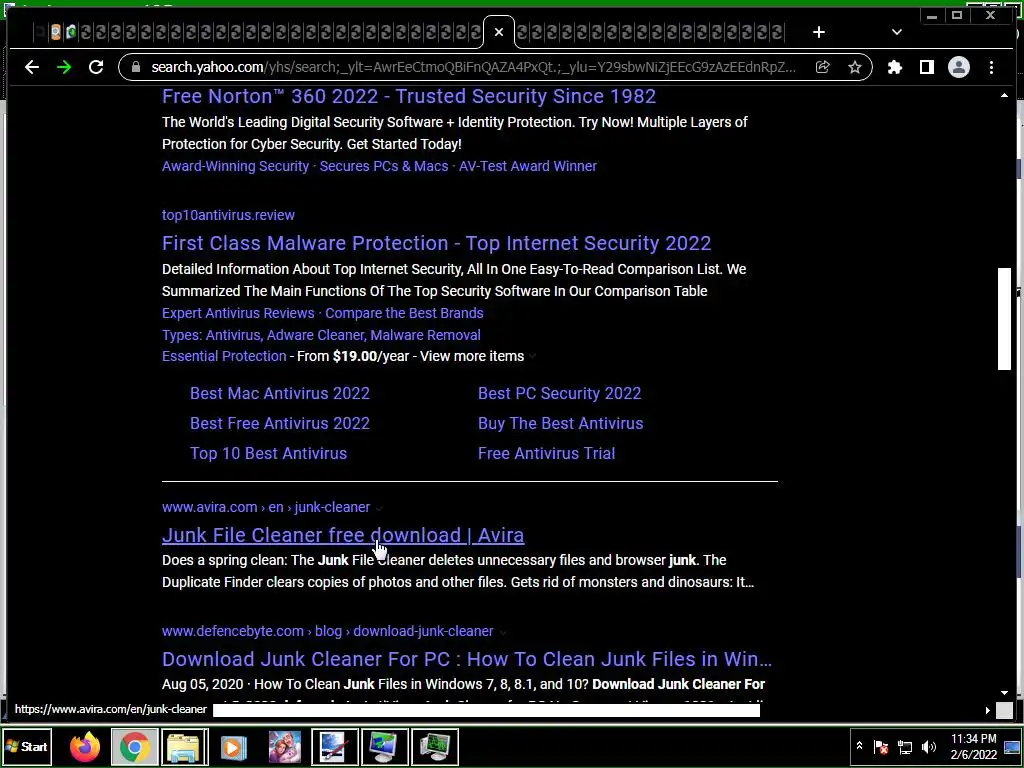Image resolution: width=1024 pixels, height=768 pixels.
Task: Open Award-Winning Security sublink
Action: (235, 166)
